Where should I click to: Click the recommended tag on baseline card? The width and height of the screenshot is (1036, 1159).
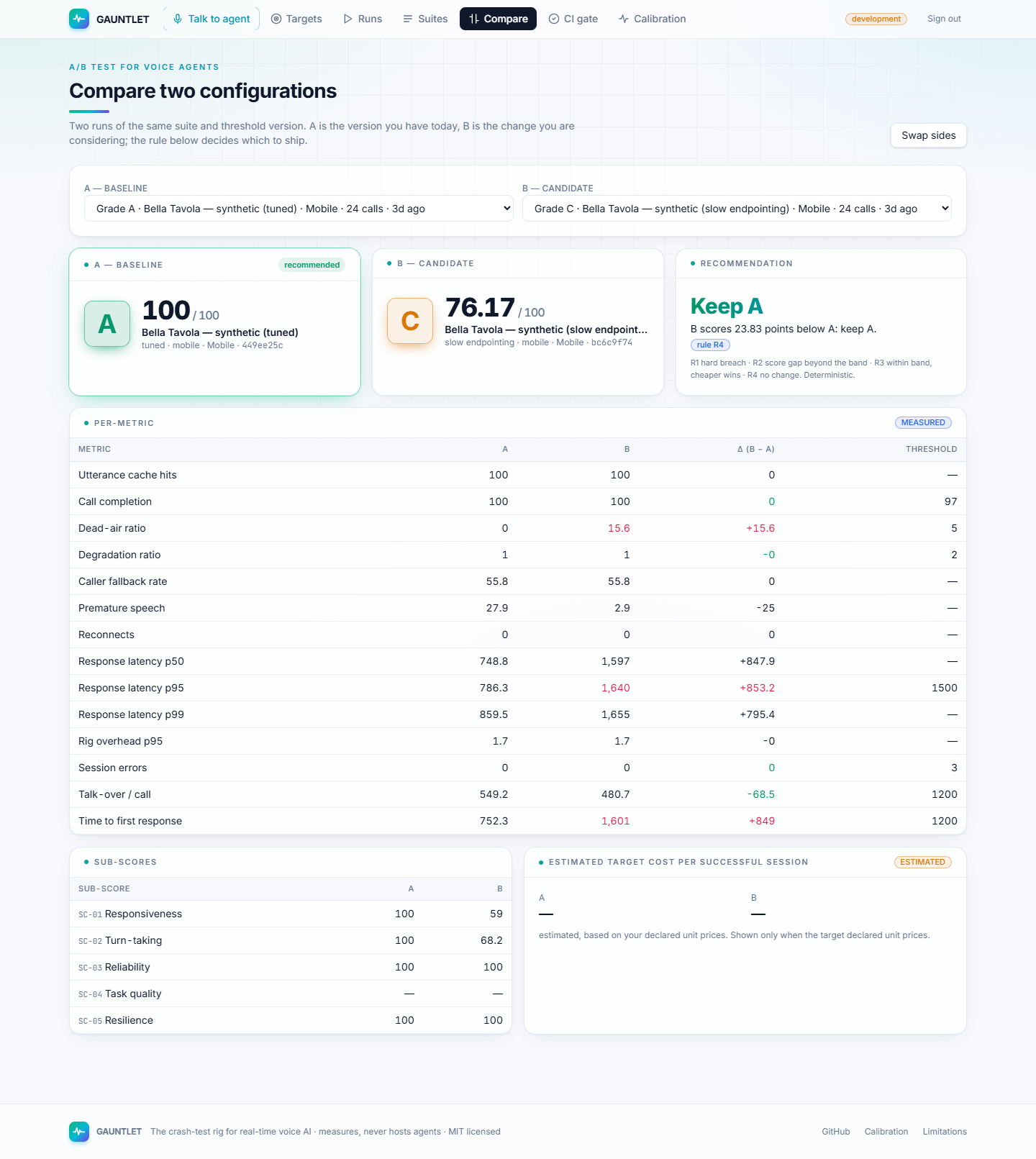[x=312, y=265]
